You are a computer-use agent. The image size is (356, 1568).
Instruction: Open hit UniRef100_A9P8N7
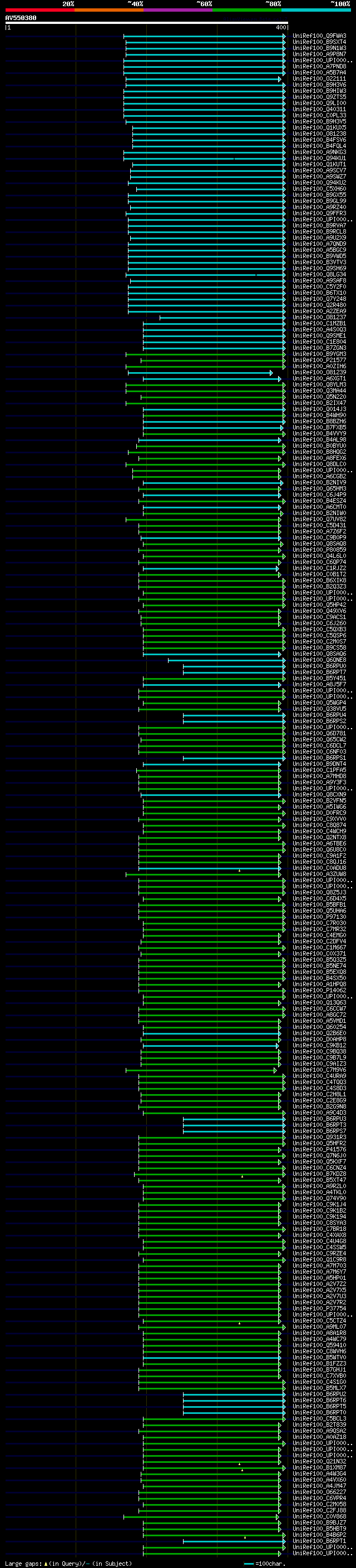[319, 54]
